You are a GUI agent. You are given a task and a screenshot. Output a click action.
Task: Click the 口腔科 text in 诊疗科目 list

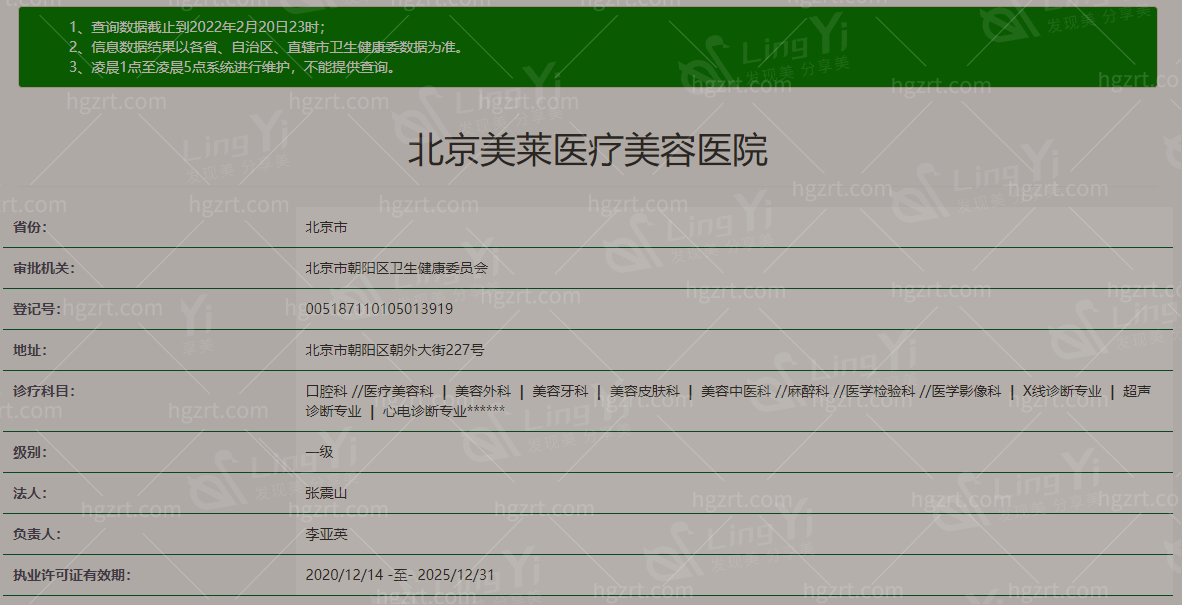tap(326, 391)
